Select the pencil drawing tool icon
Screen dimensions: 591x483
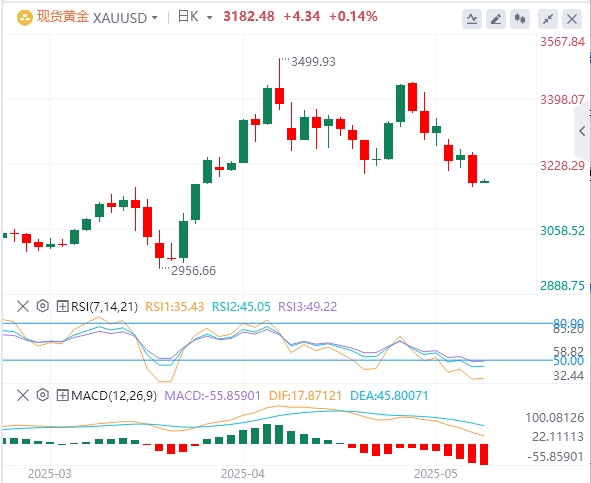(x=496, y=19)
